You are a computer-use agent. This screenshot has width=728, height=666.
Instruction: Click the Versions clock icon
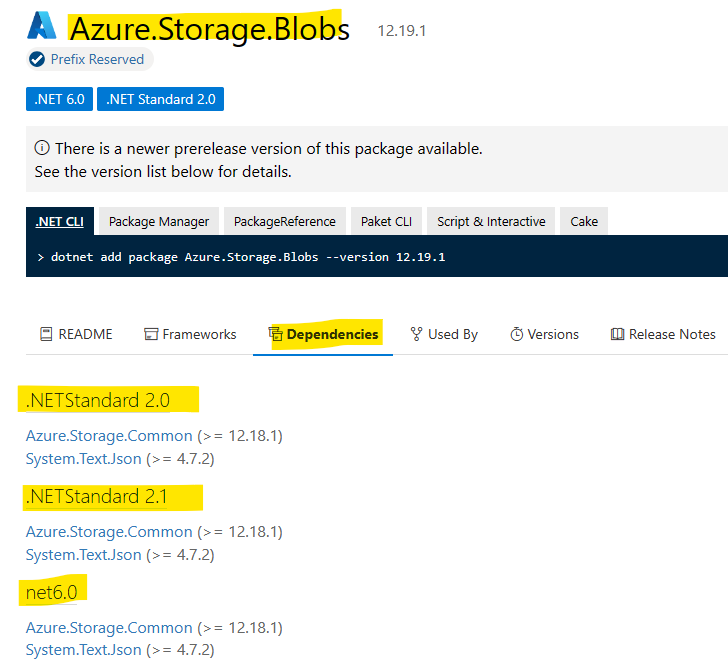point(517,334)
